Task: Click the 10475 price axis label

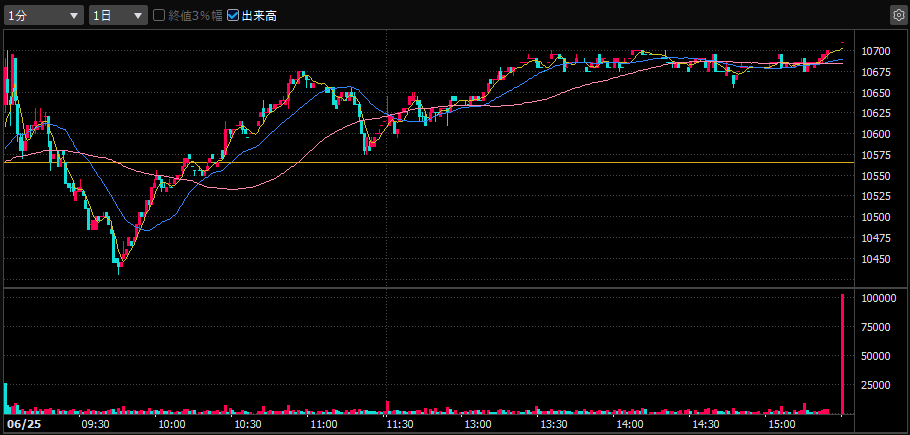Action: tap(876, 238)
